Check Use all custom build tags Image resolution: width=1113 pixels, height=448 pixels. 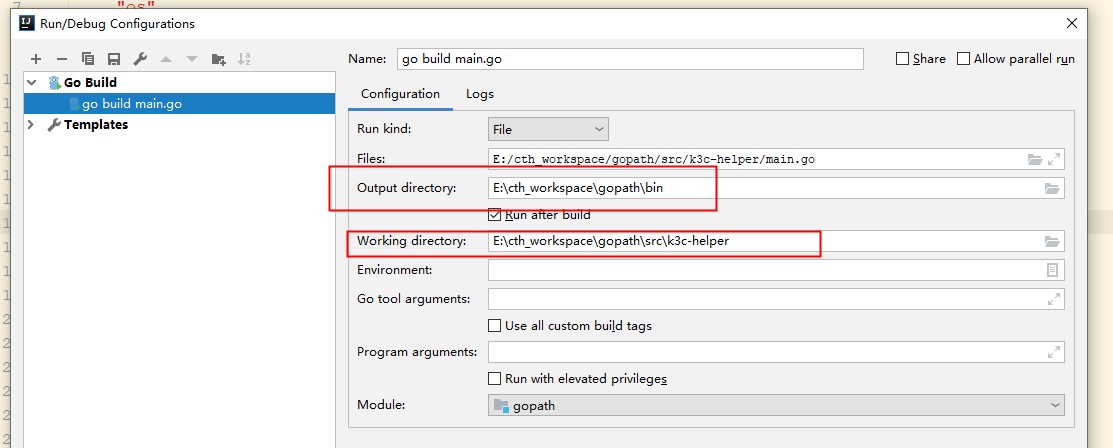tap(495, 326)
